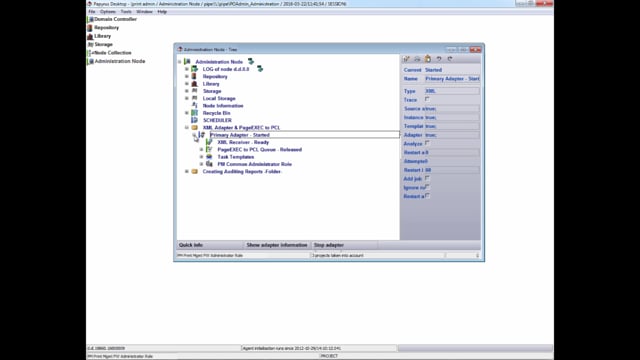Collapse the Primary Adapter - Started branch
This screenshot has height=360, width=640.
point(194,135)
